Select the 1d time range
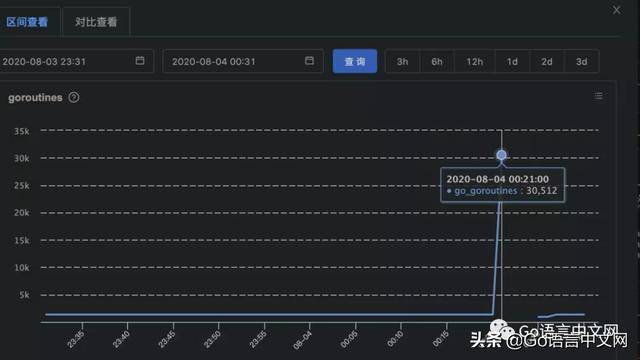The image size is (640, 360). [512, 62]
